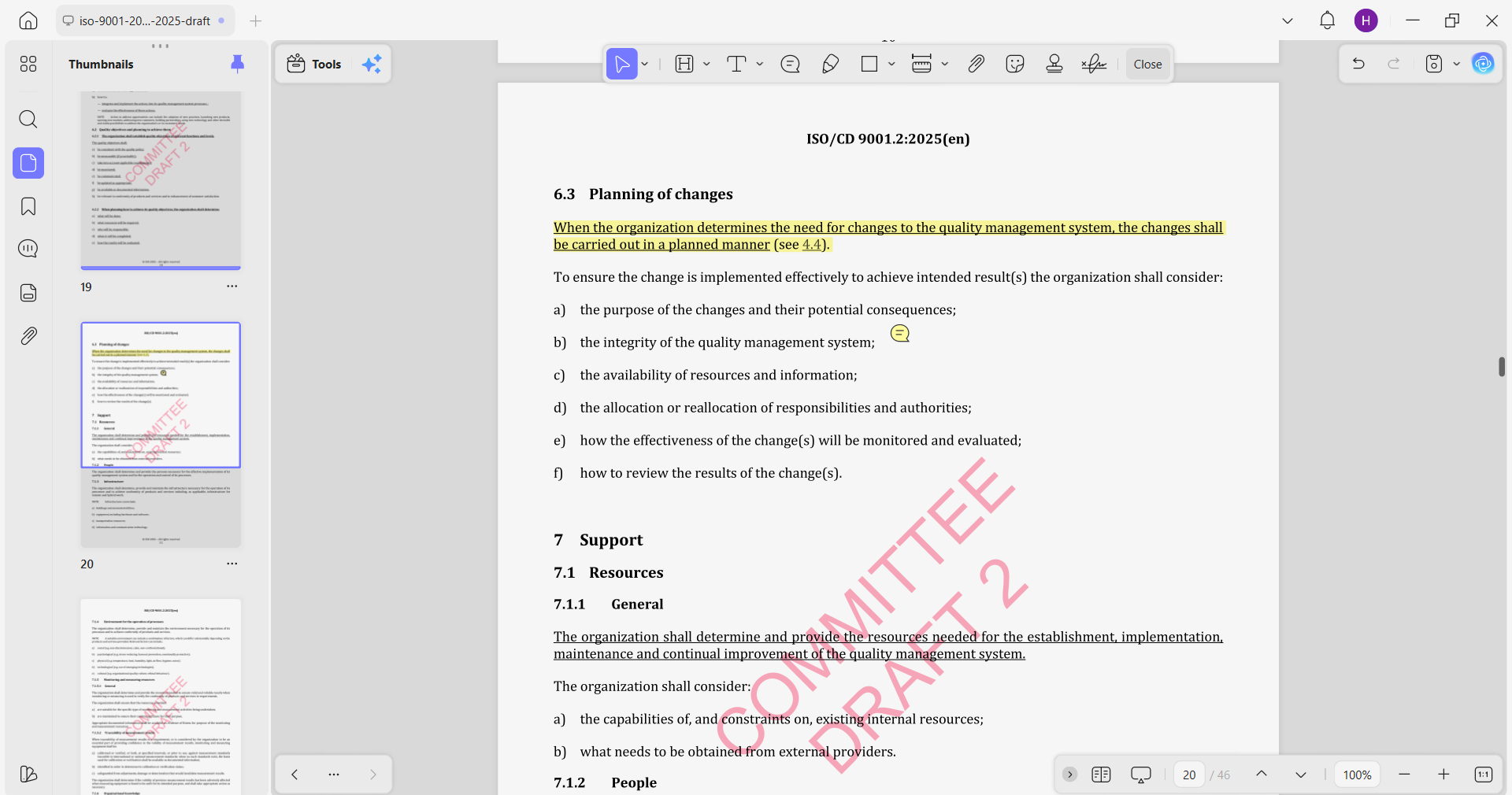Fit page to actual size 1:1
The height and width of the screenshot is (795, 1512).
(x=1483, y=775)
